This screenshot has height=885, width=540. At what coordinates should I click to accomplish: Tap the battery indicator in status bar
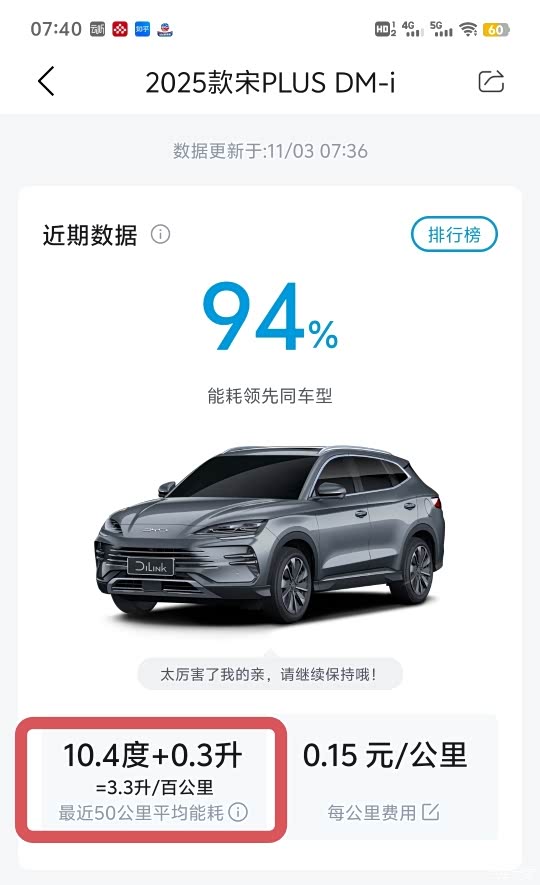coord(495,29)
